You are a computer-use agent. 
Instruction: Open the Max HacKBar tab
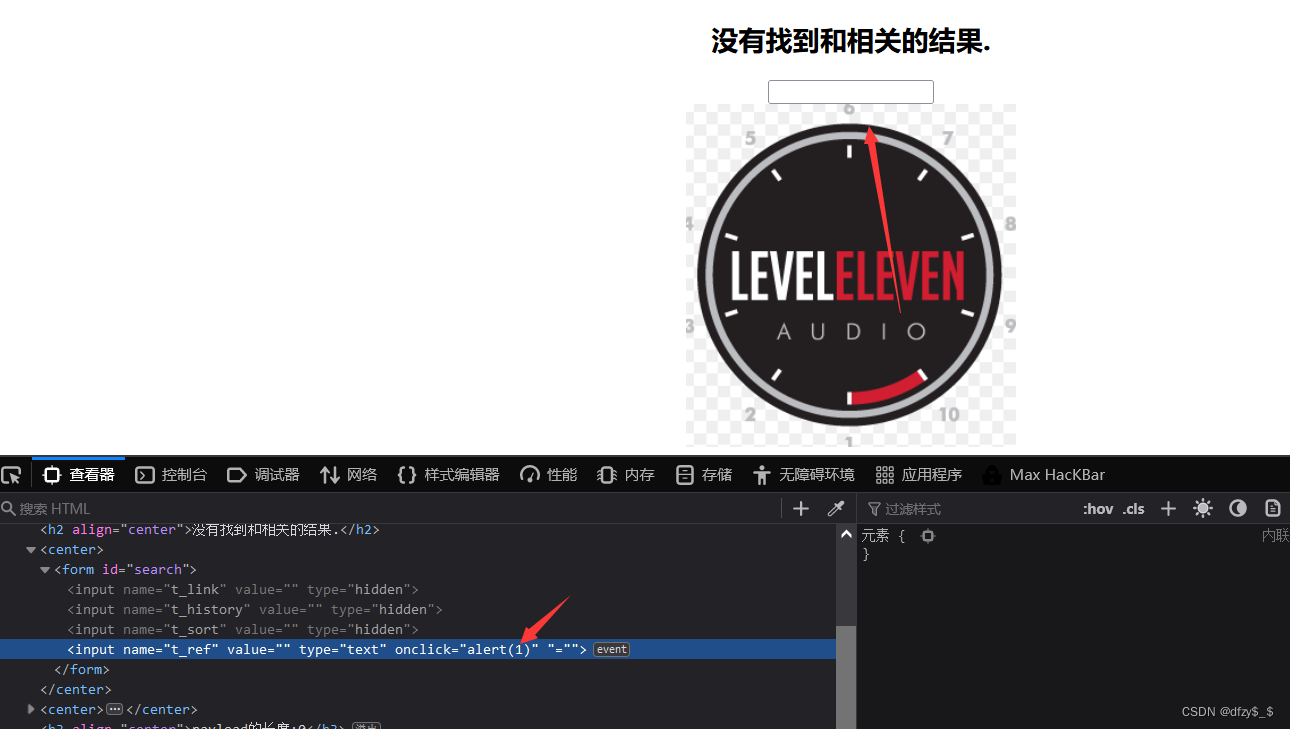pyautogui.click(x=1044, y=475)
